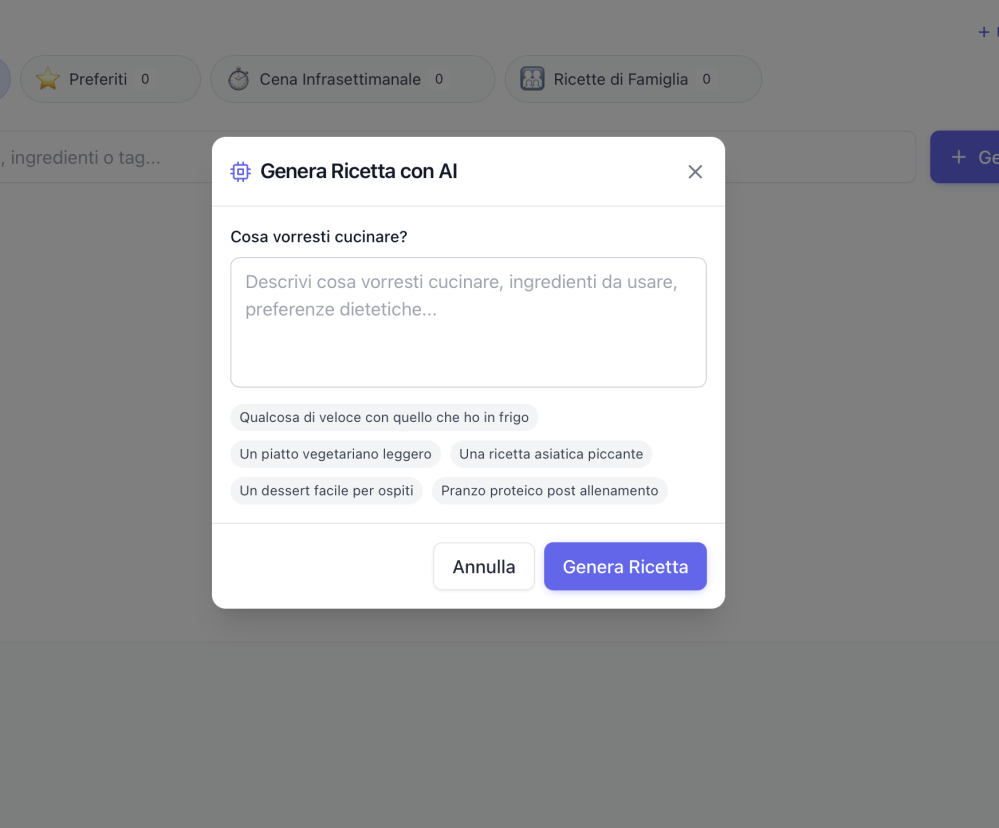The height and width of the screenshot is (828, 999).
Task: Open the Cena Infrasettimanale collection tab
Action: tap(352, 79)
